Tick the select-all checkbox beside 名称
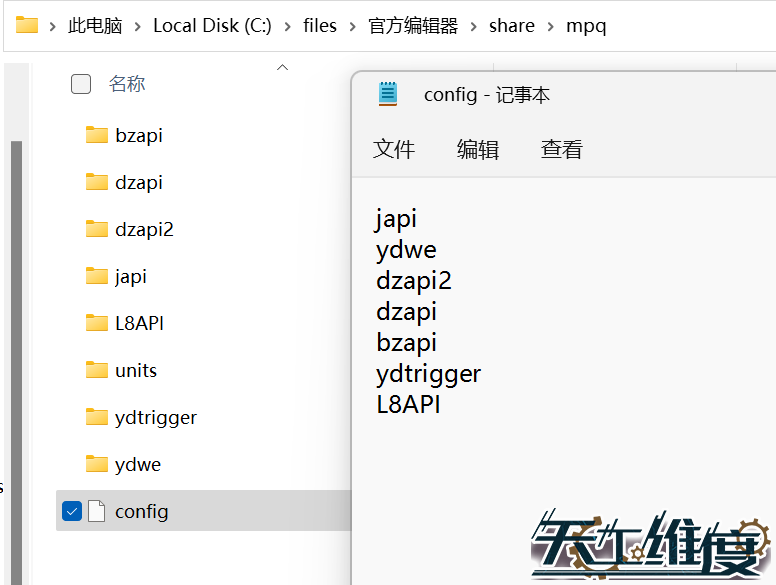The image size is (776, 585). (81, 84)
